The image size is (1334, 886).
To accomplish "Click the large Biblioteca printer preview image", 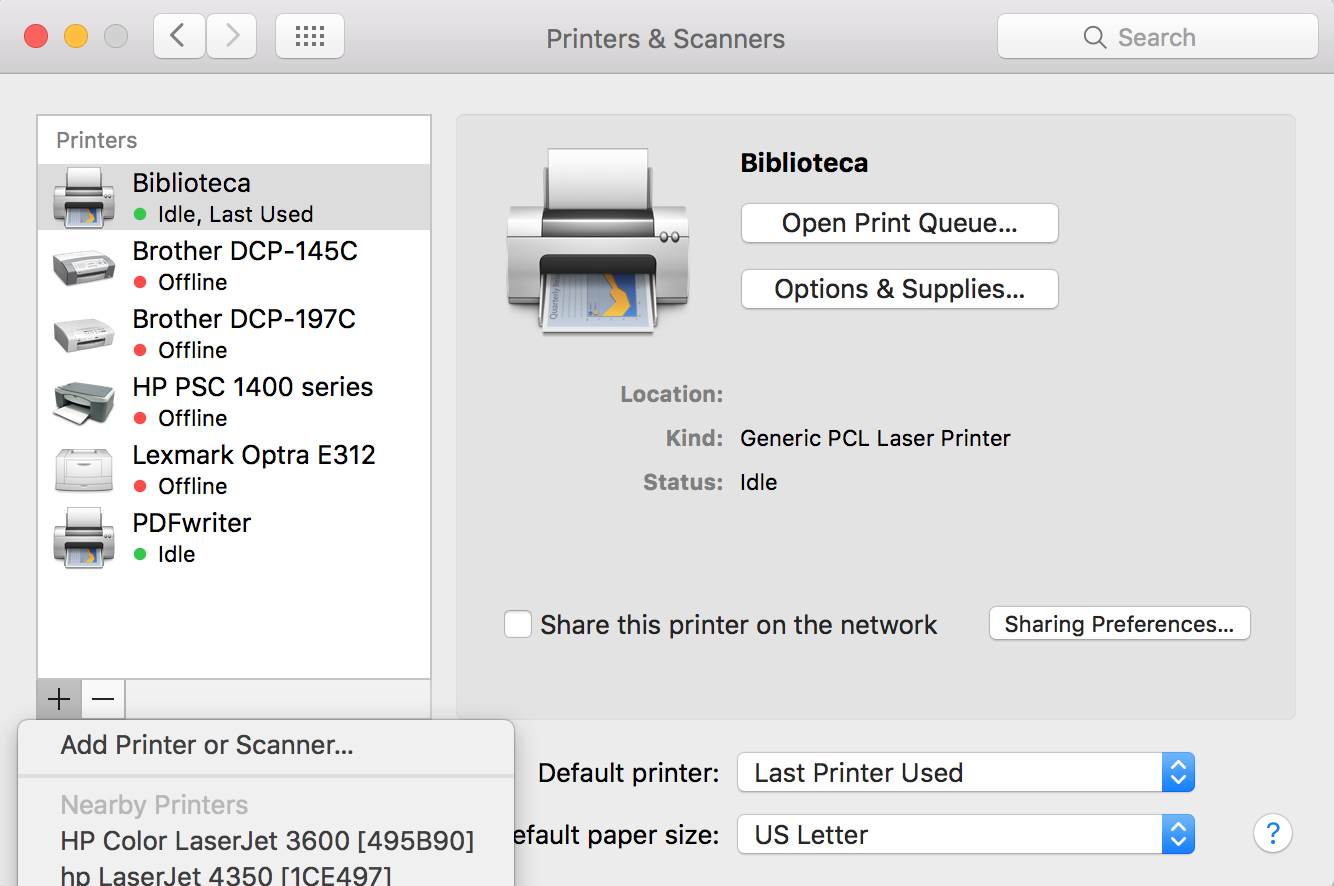I will pos(597,243).
